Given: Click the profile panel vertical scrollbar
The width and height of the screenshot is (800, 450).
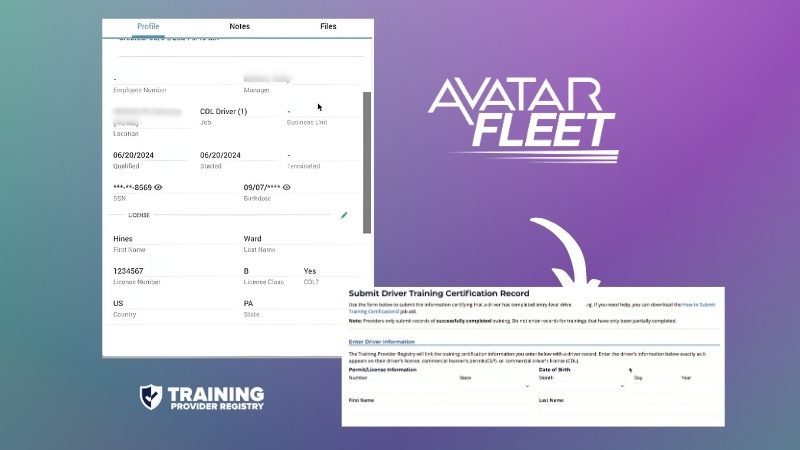Looking at the screenshot, I should [x=367, y=162].
